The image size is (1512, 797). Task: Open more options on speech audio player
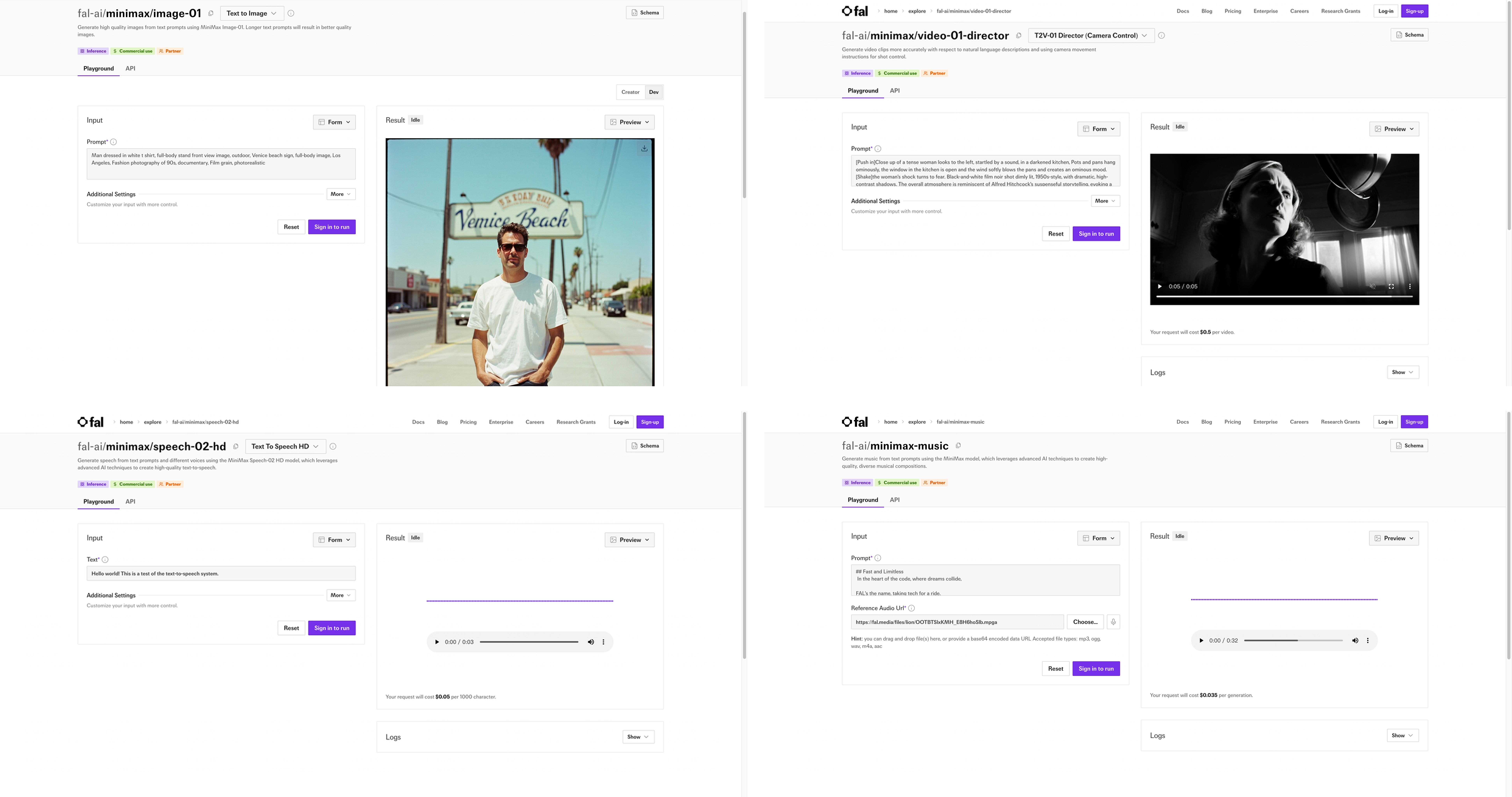pos(603,642)
